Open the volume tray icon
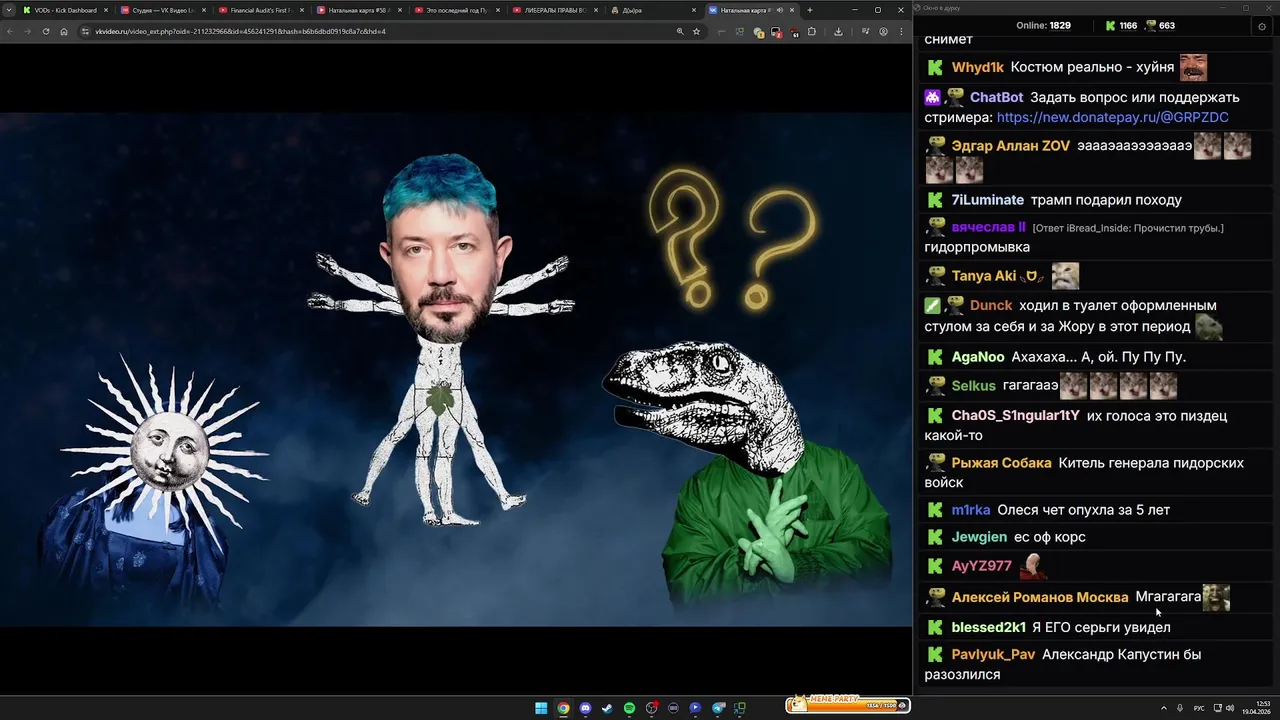Screen dimensions: 1280x720 click(x=1229, y=708)
